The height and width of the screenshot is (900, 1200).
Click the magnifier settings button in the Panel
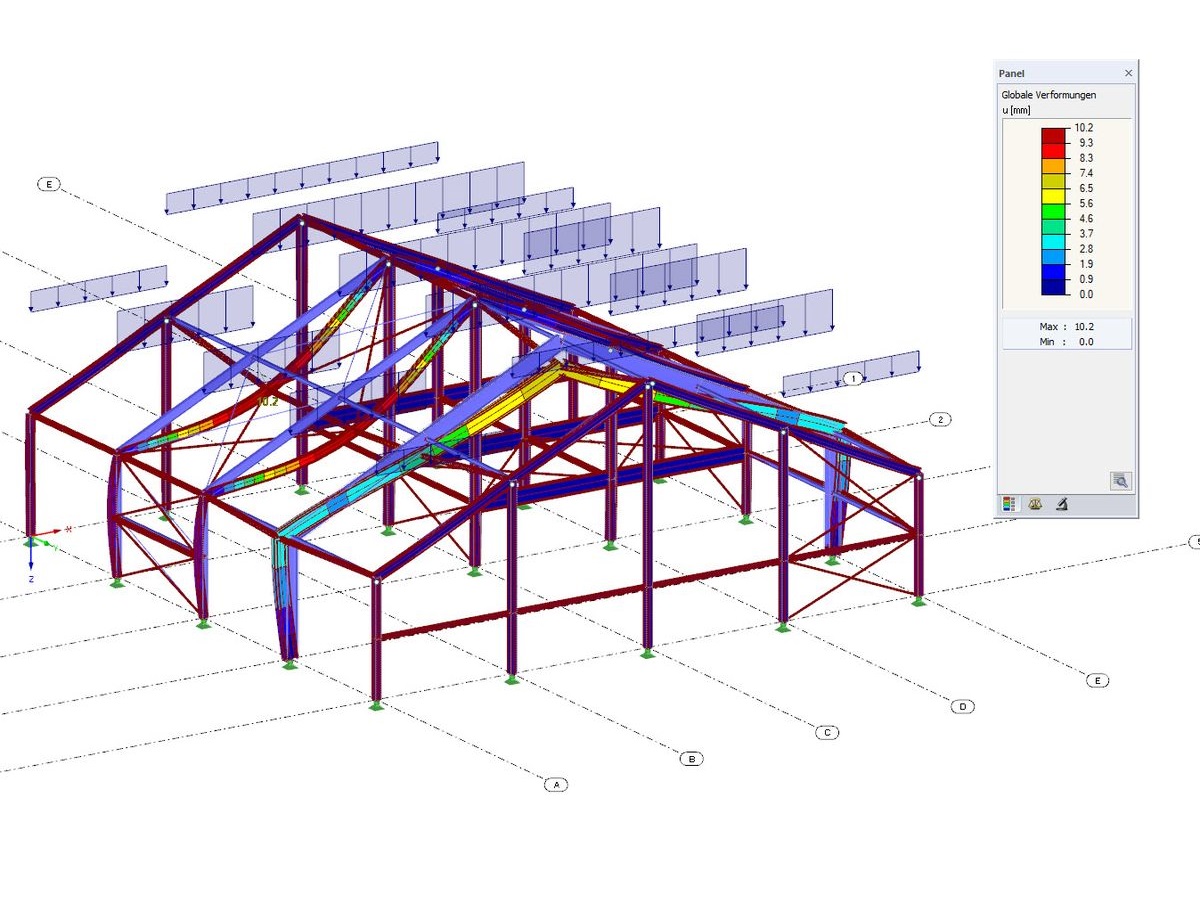pyautogui.click(x=1120, y=481)
